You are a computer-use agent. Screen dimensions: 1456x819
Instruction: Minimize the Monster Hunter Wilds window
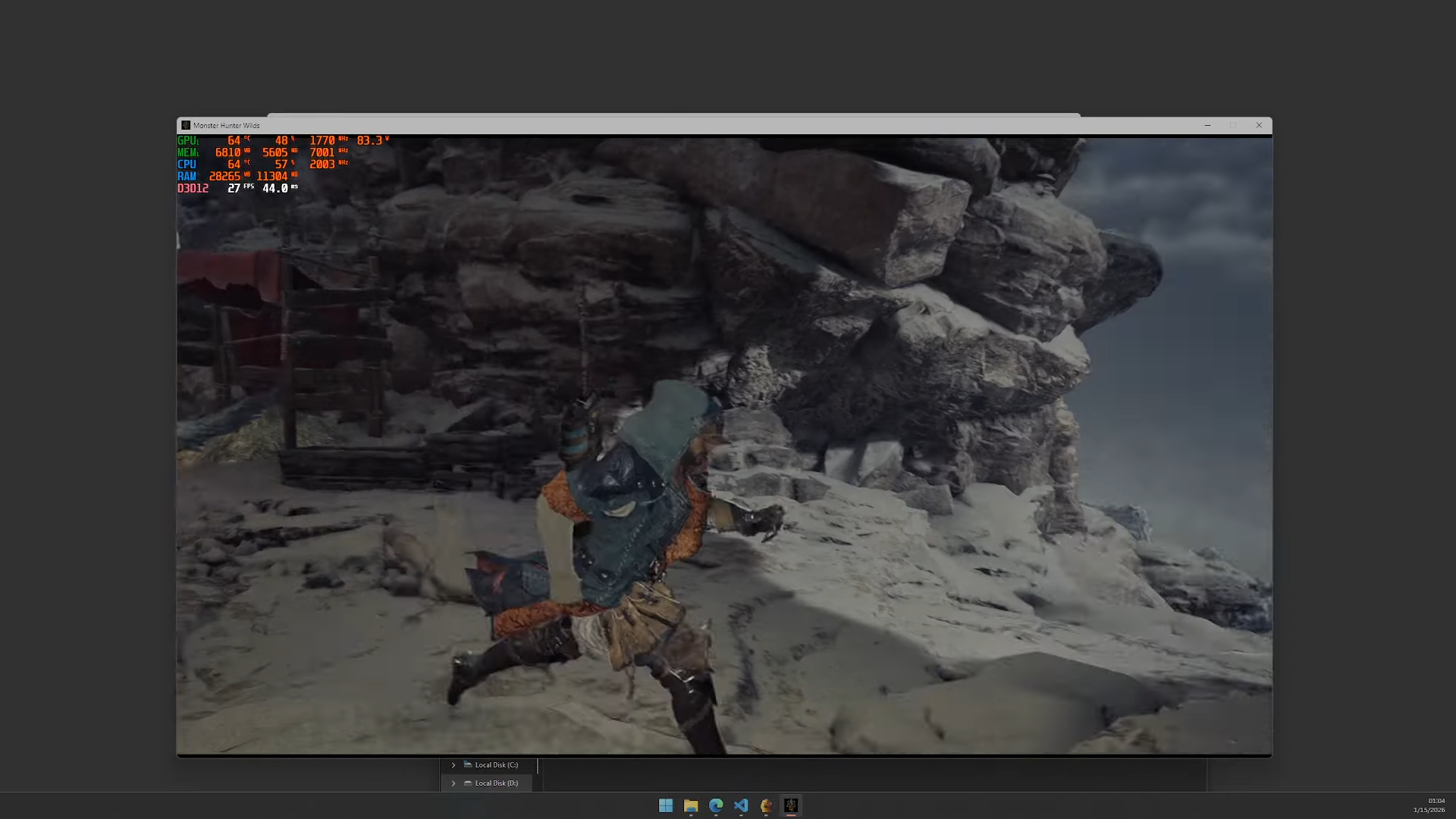(1207, 125)
